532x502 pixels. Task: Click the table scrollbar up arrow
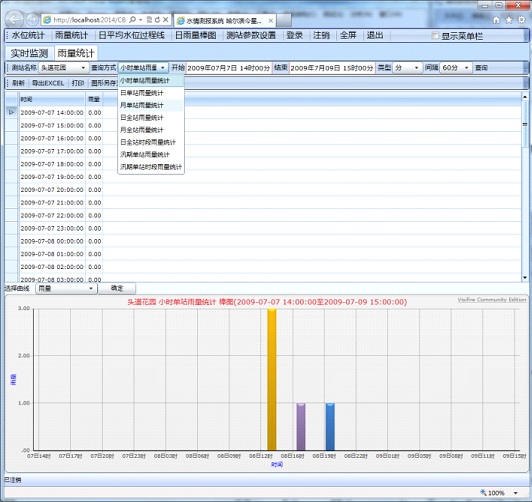pos(525,97)
